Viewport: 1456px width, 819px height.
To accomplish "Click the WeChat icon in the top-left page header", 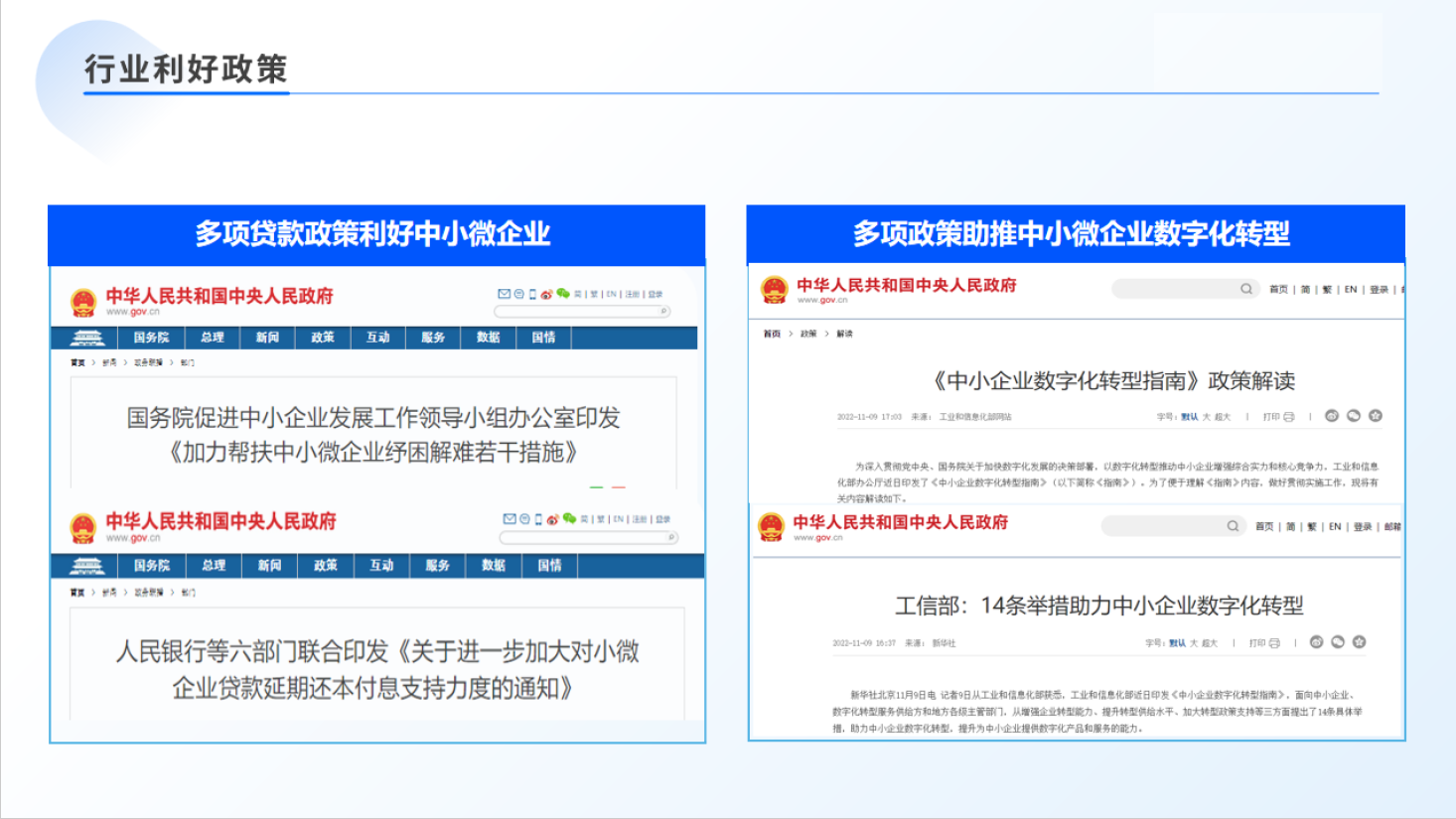I will (x=563, y=294).
